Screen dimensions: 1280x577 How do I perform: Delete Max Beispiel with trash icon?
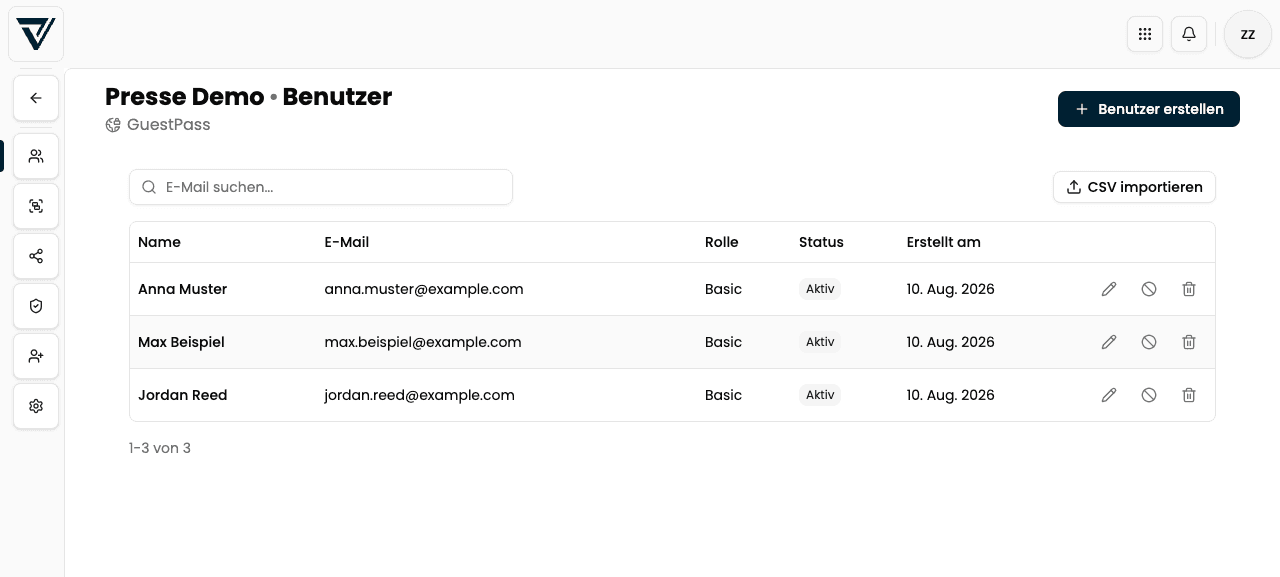[x=1189, y=342]
